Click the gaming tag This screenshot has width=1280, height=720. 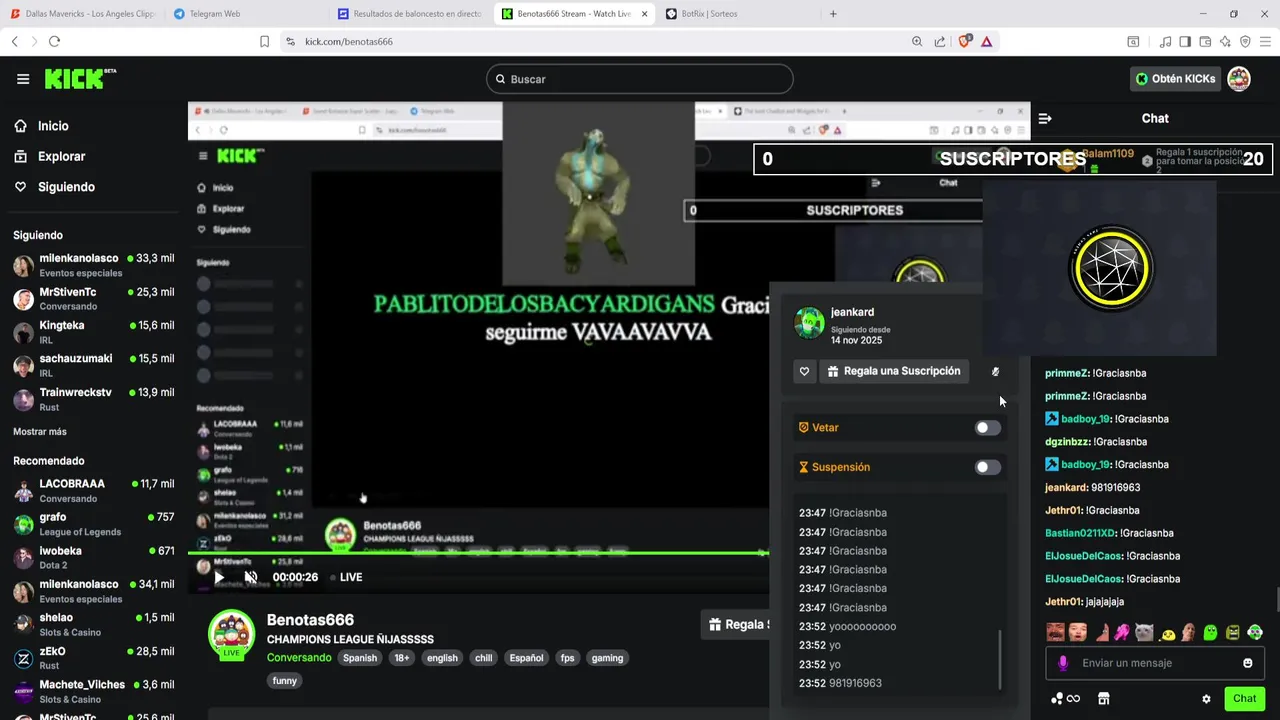pyautogui.click(x=607, y=658)
